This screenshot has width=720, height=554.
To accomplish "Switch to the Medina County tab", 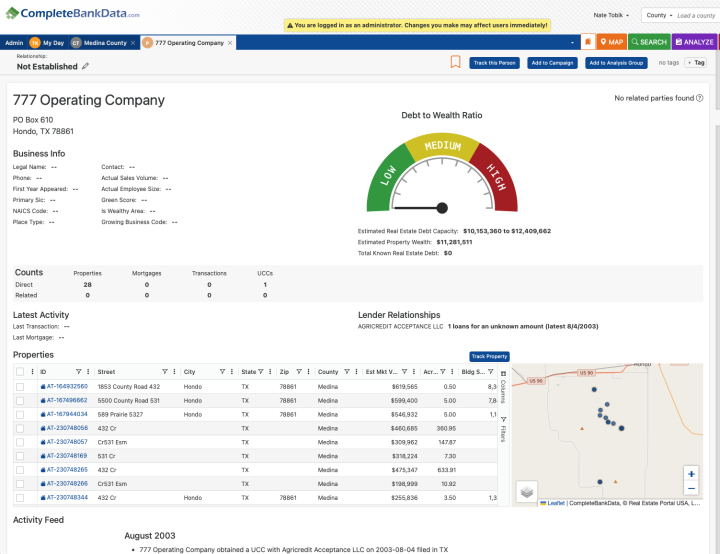I will click(x=105, y=43).
